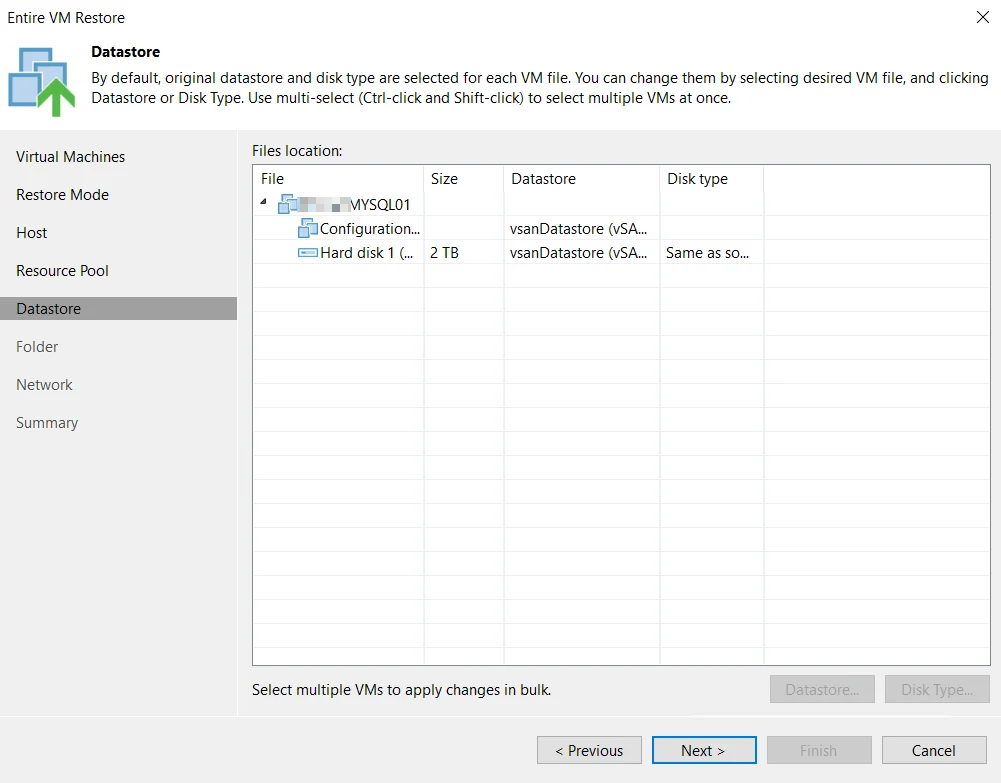Cancel the restore wizard
The width and height of the screenshot is (1001, 783).
(934, 750)
